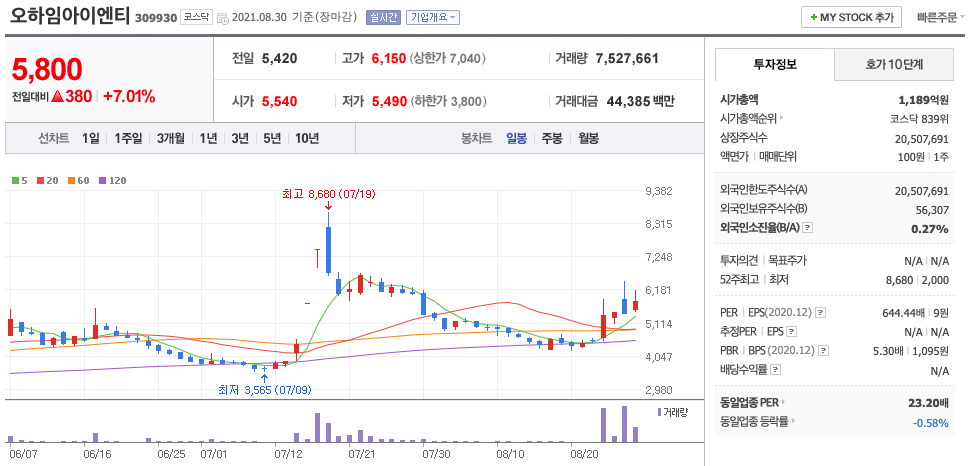The width and height of the screenshot is (973, 466).
Task: Select the 1년 line chart period
Action: 208,138
